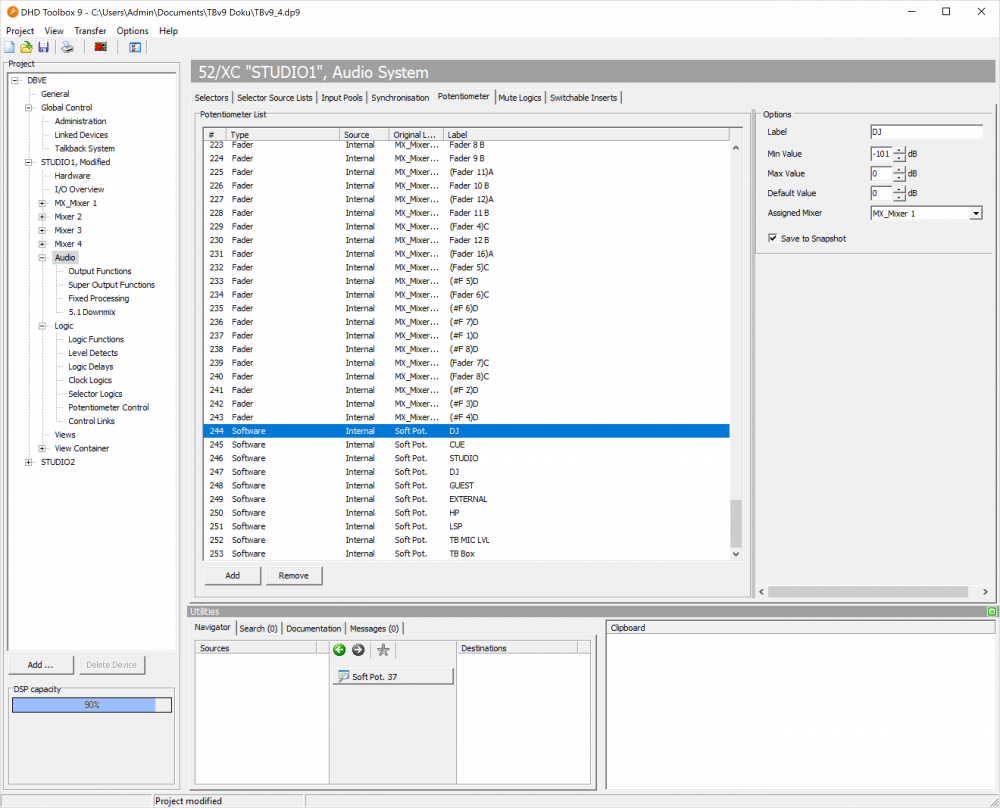1000x808 pixels.
Task: Open an existing project using the toolbar icon
Action: tap(26, 47)
